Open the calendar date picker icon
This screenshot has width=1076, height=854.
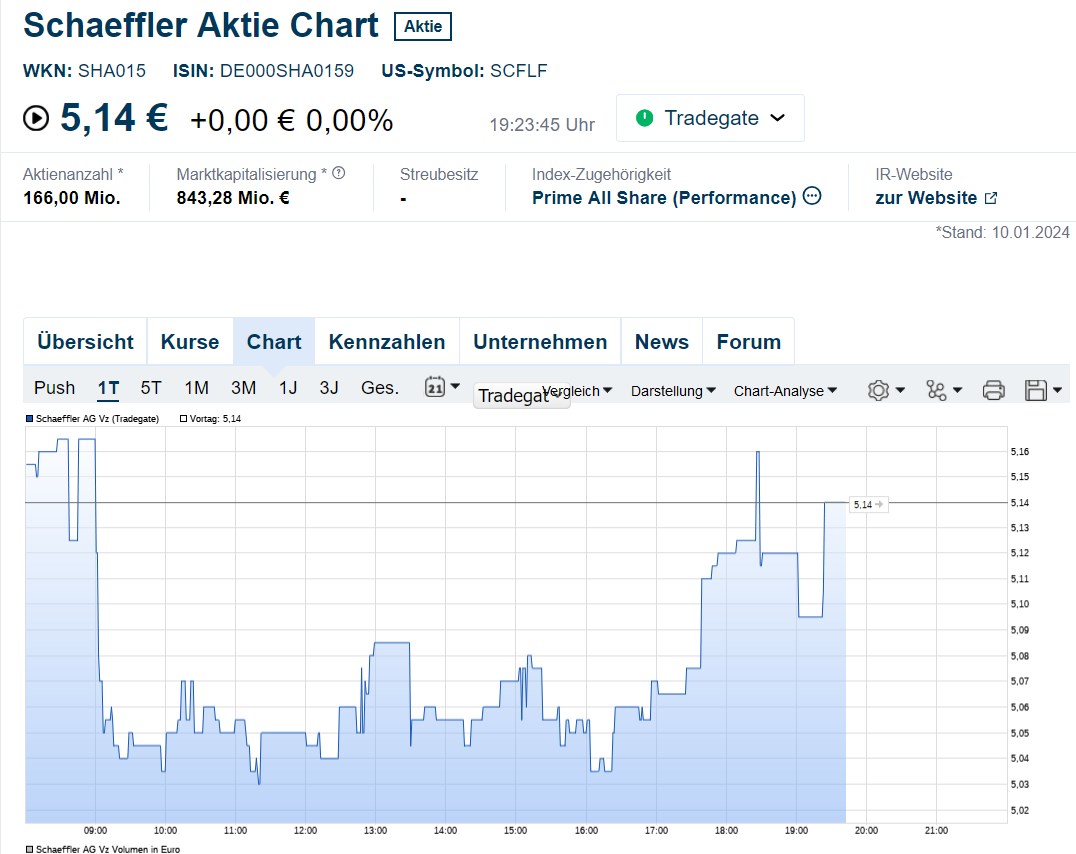point(436,388)
